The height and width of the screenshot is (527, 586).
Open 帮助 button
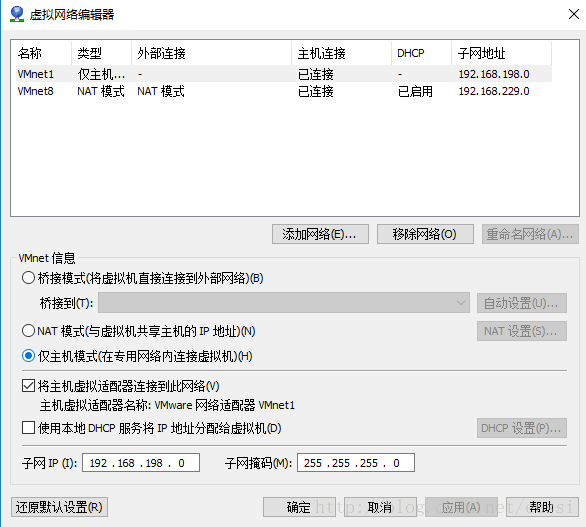click(x=542, y=507)
